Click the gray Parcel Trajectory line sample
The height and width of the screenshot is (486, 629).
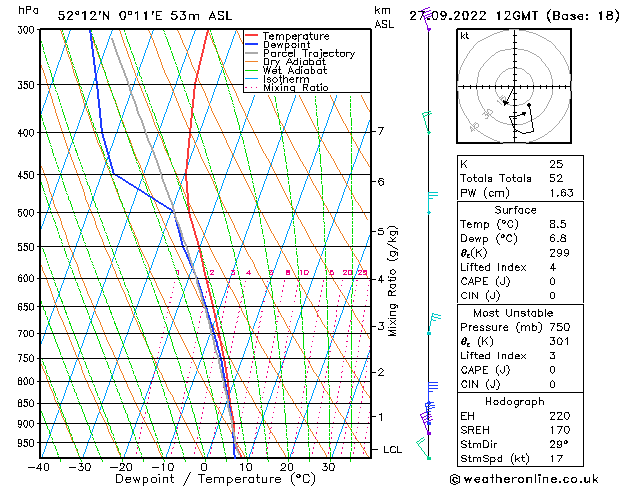coord(252,53)
